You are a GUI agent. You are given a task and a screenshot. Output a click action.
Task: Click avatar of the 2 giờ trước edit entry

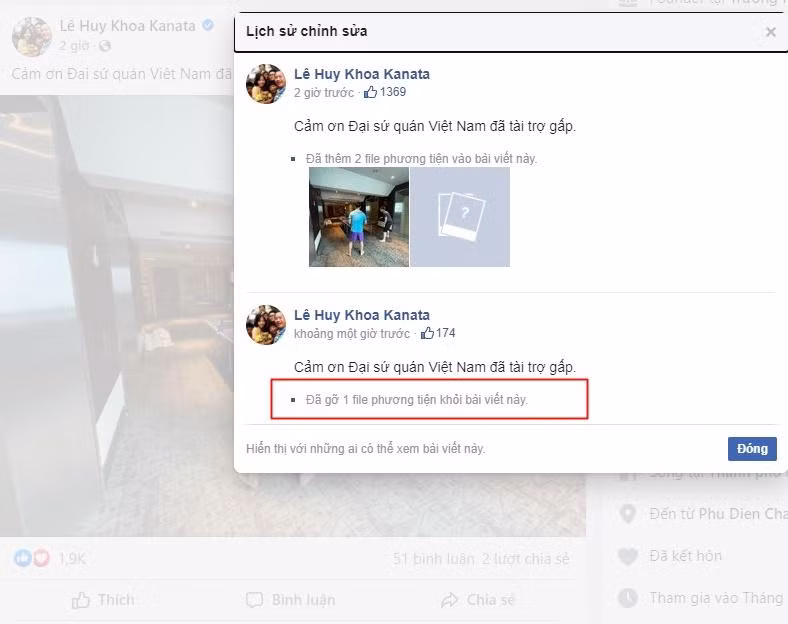tap(266, 83)
